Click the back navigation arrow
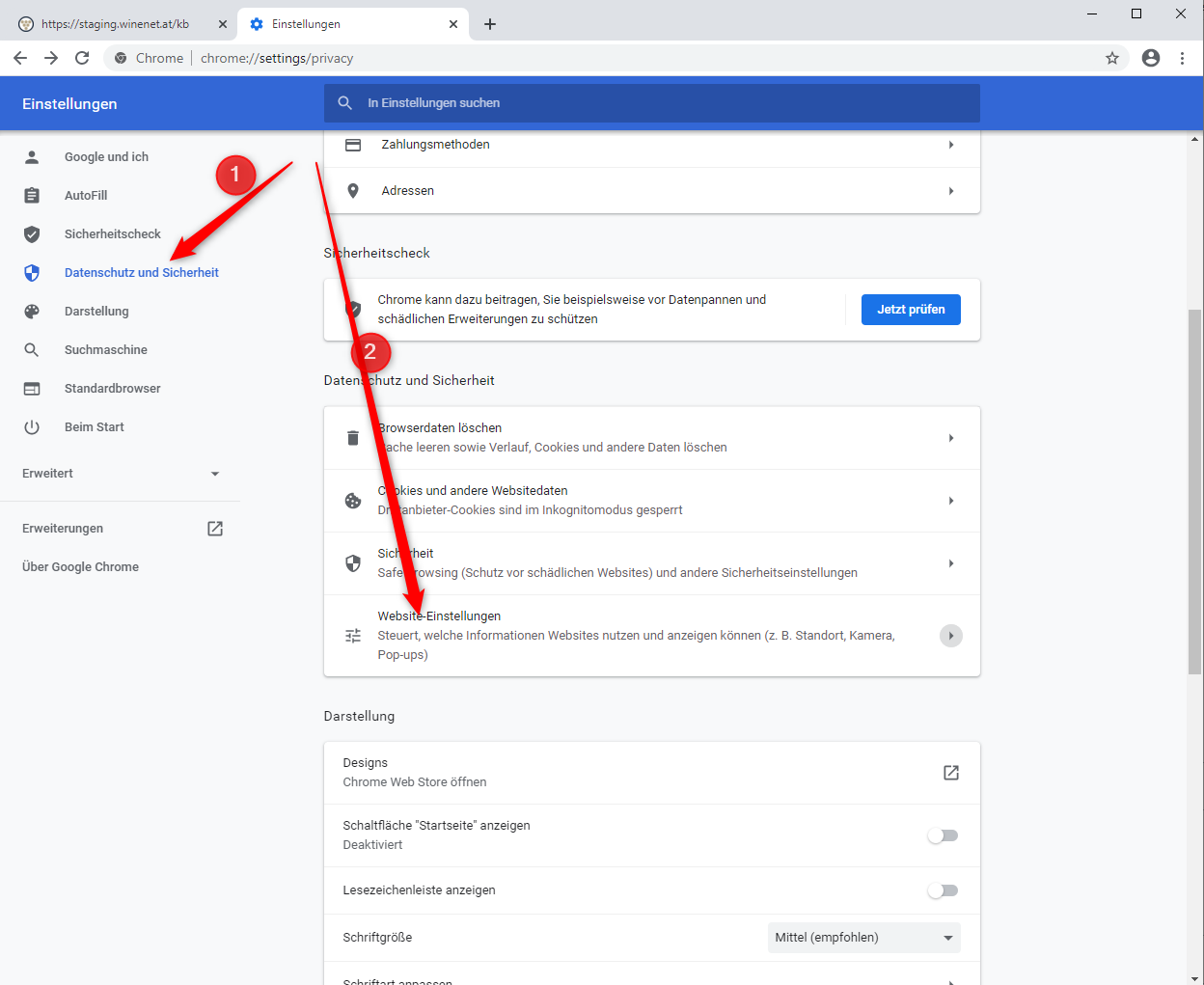The image size is (1204, 985). coord(20,58)
